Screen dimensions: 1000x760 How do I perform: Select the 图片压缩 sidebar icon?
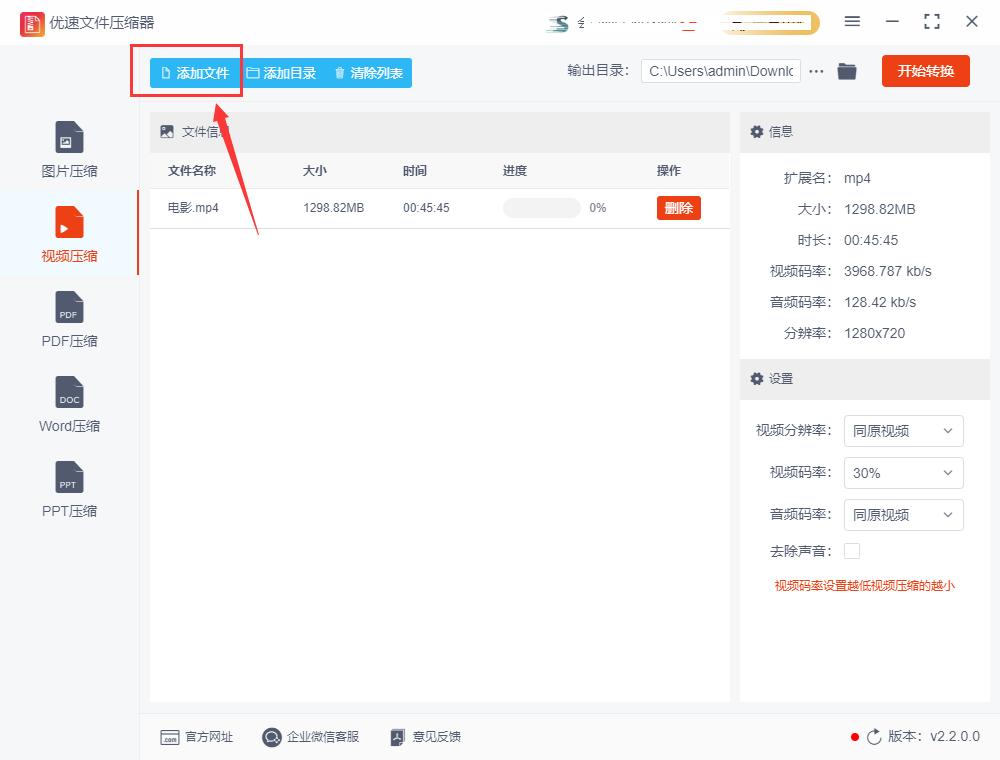(x=68, y=148)
